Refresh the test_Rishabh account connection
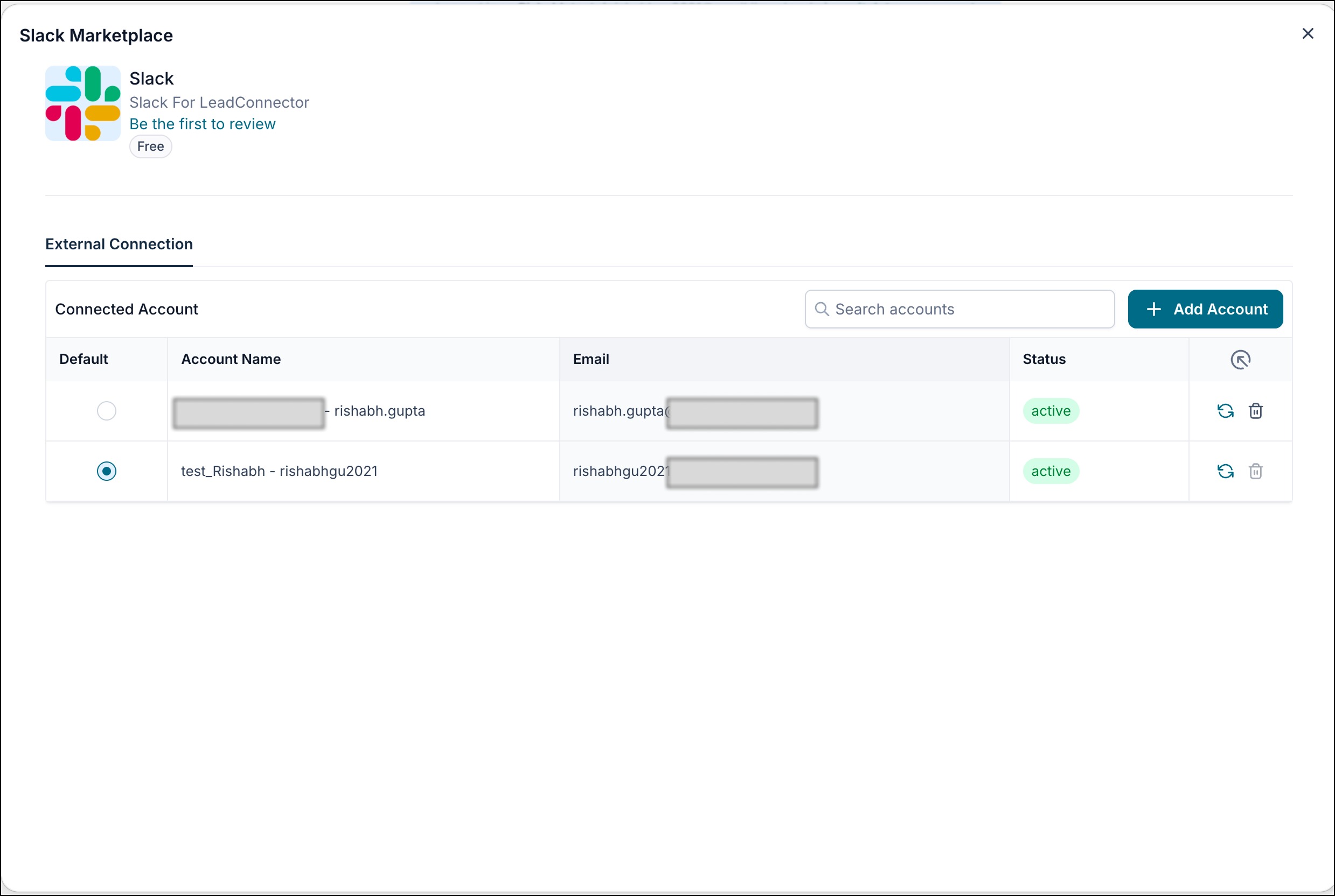The width and height of the screenshot is (1335, 896). tap(1225, 472)
